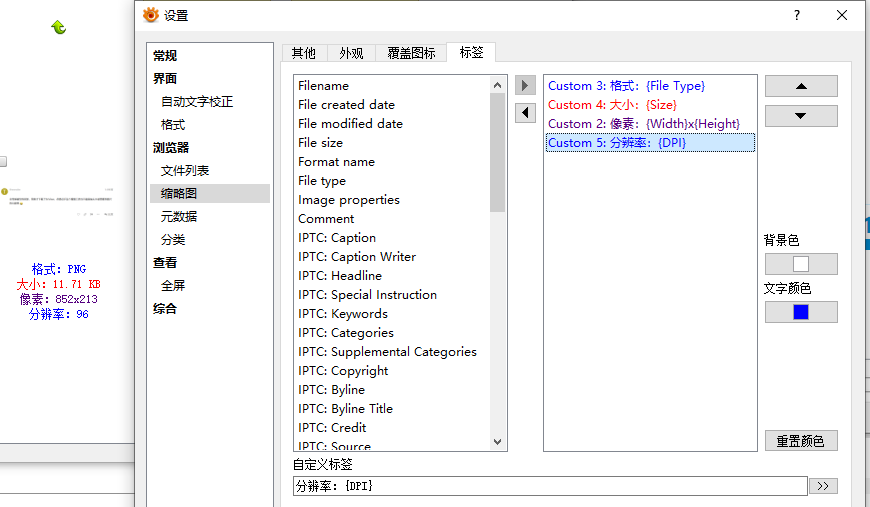
Task: Select 'IPTC: Keywords' in the available list
Action: point(343,314)
